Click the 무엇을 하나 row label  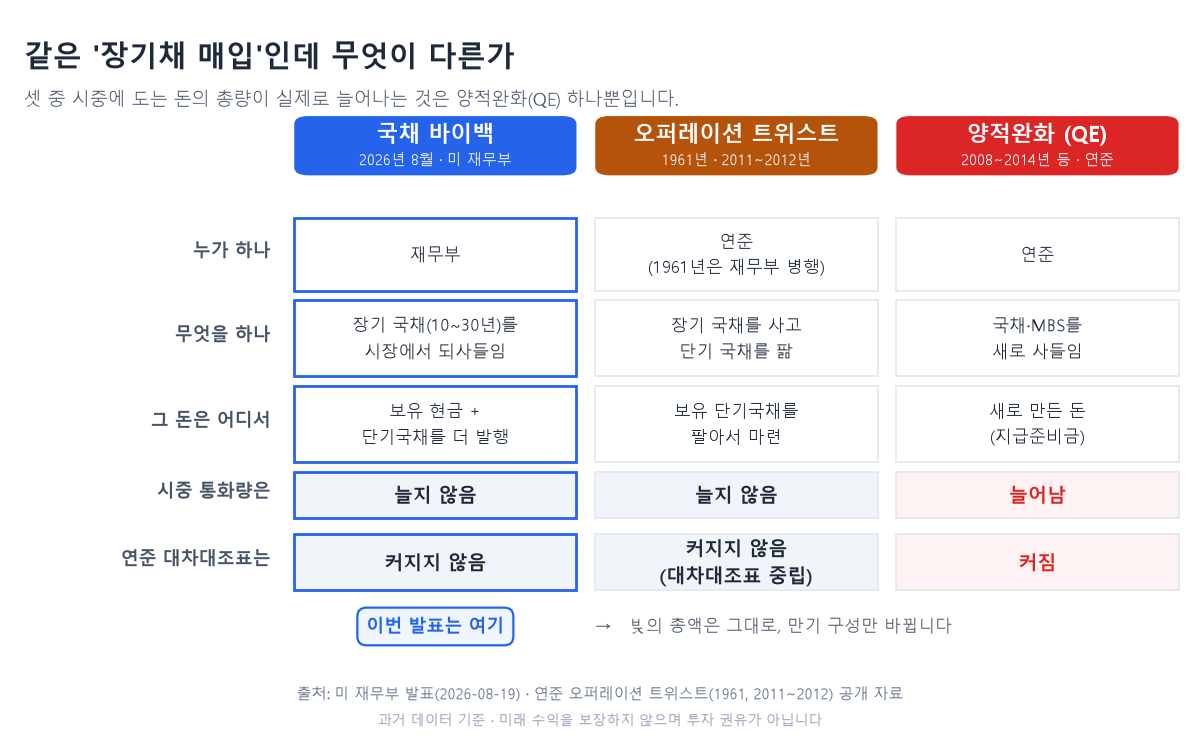(223, 334)
